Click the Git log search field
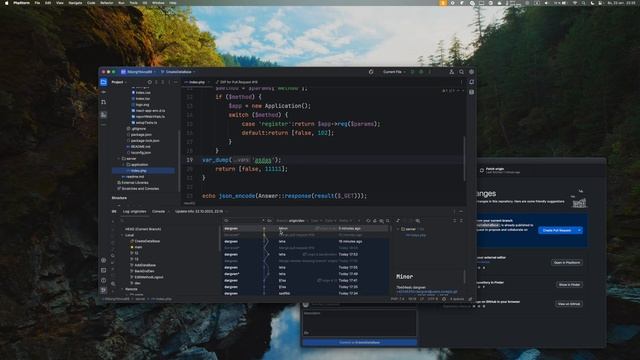This screenshot has height=360, width=640. click(x=245, y=221)
